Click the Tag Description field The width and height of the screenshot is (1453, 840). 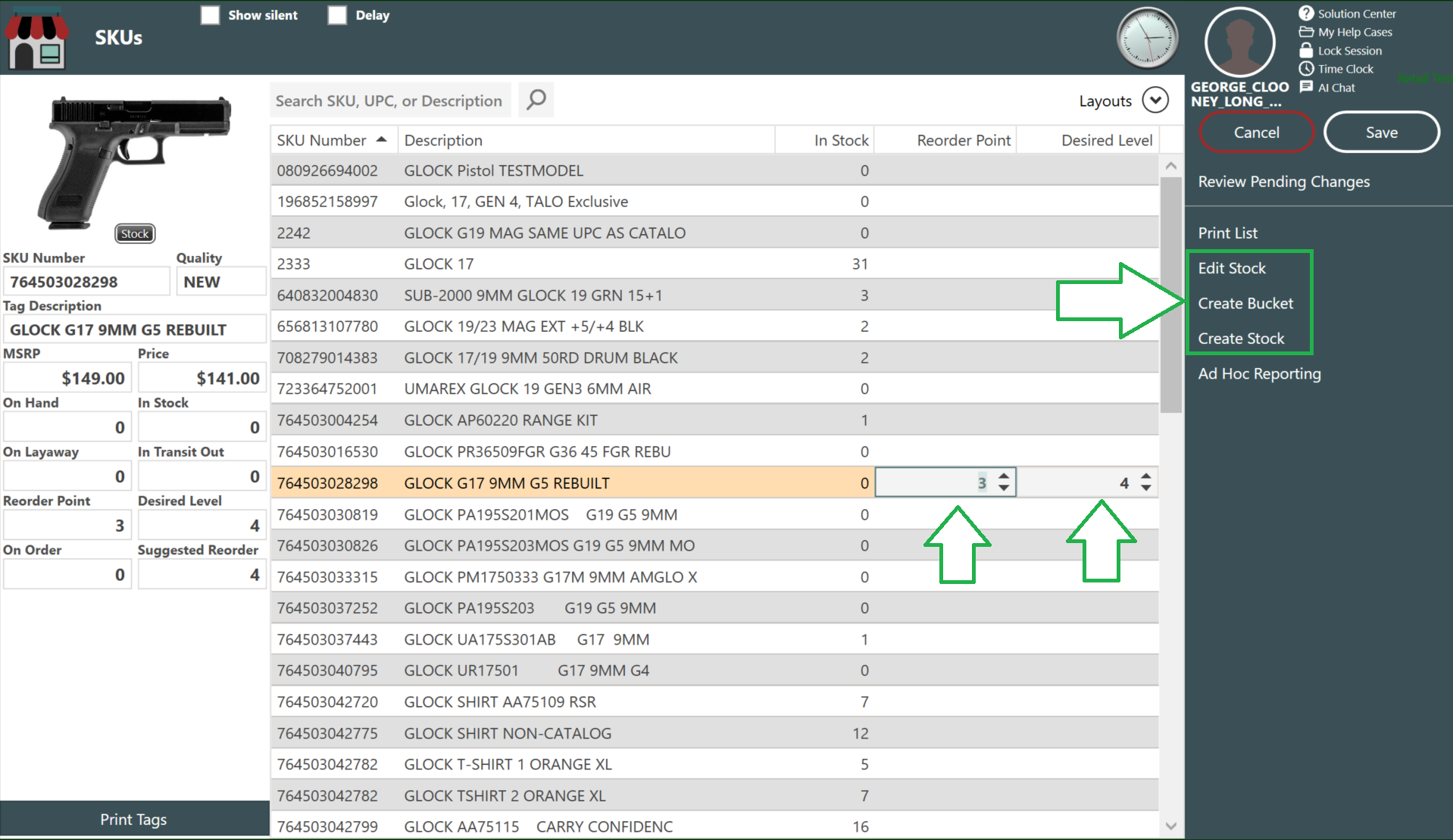[x=134, y=329]
